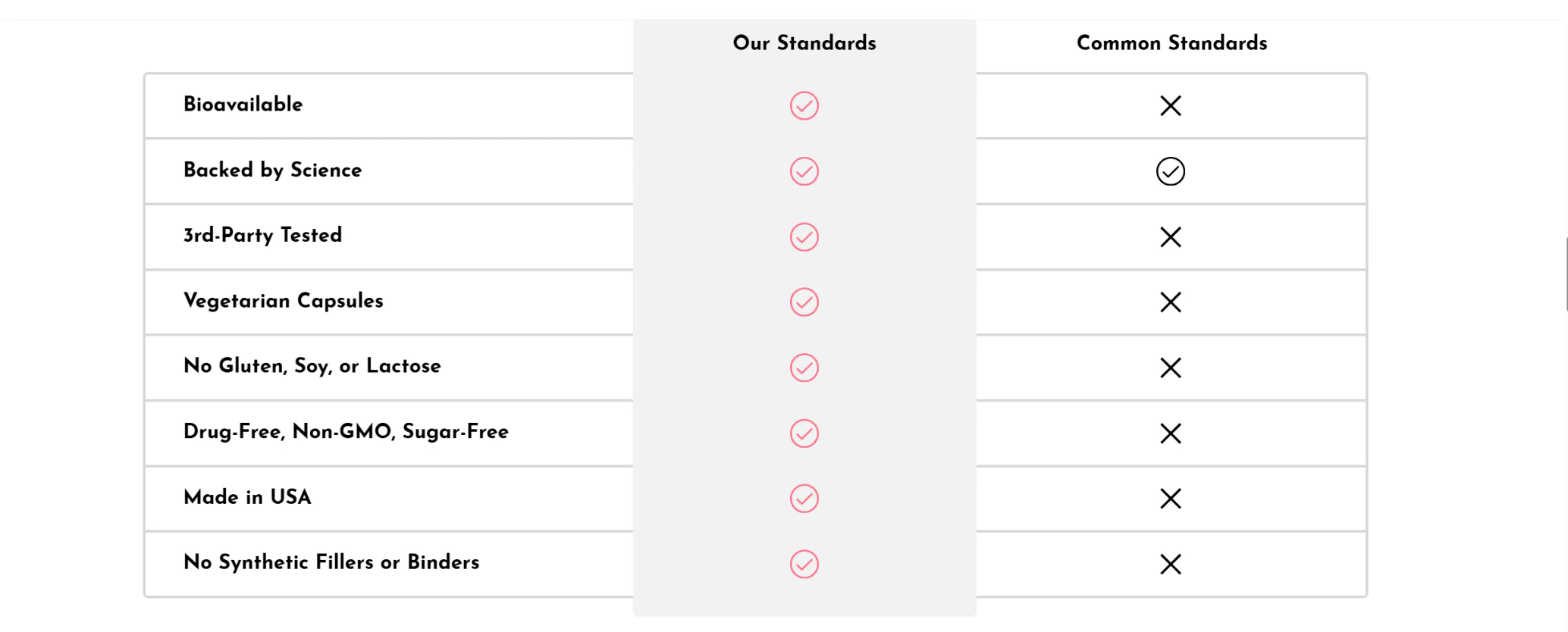Click the Drug-Free, Non-GMO, Sugar-Free label
This screenshot has width=1568, height=632.
pyautogui.click(x=346, y=432)
